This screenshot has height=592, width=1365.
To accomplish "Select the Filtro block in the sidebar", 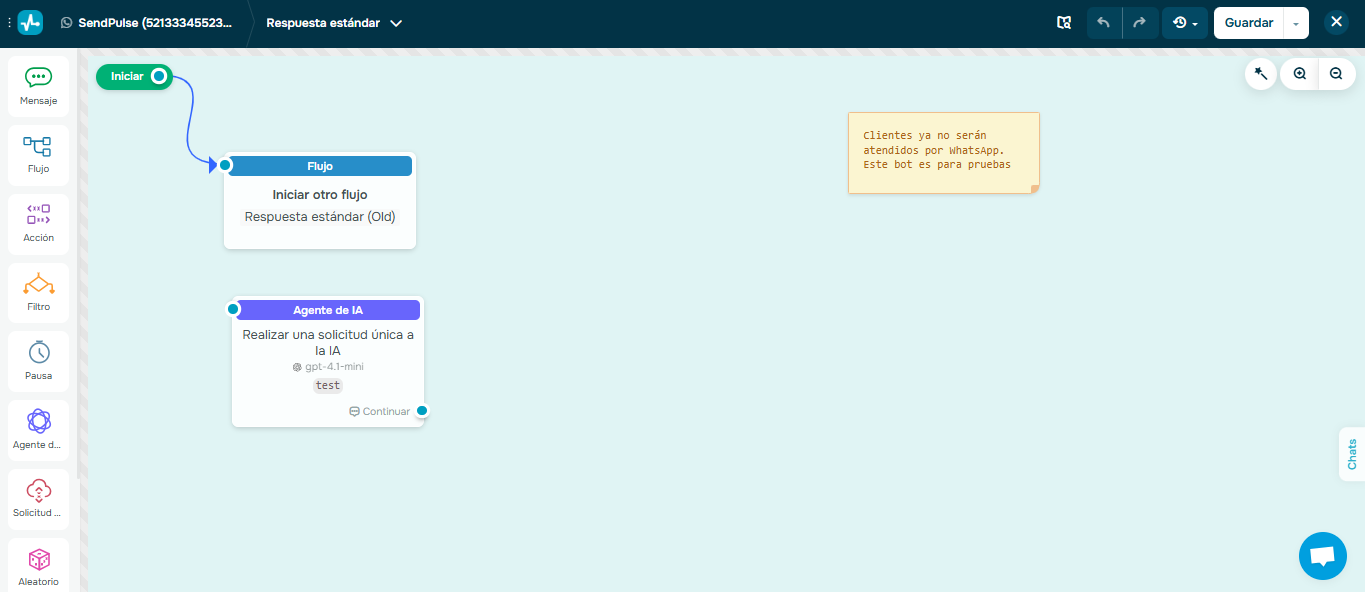I will coord(38,292).
